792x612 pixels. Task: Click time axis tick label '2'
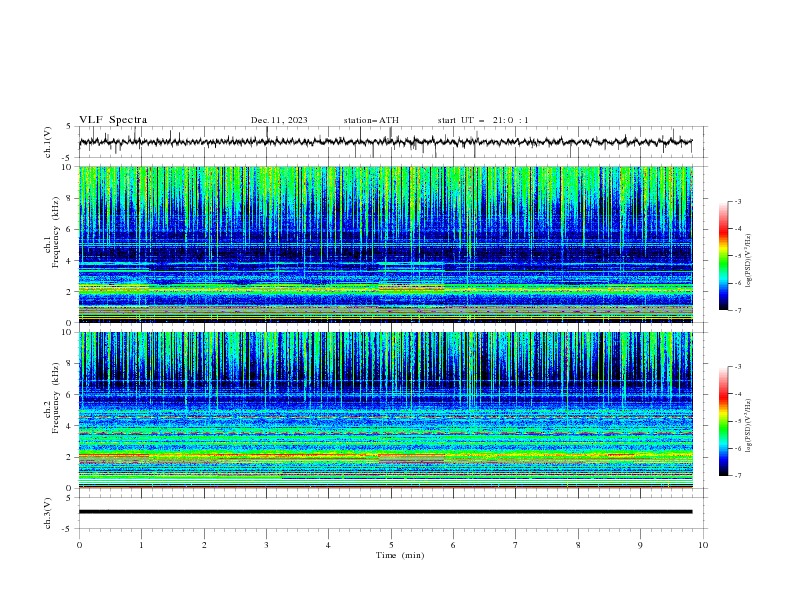(x=204, y=545)
